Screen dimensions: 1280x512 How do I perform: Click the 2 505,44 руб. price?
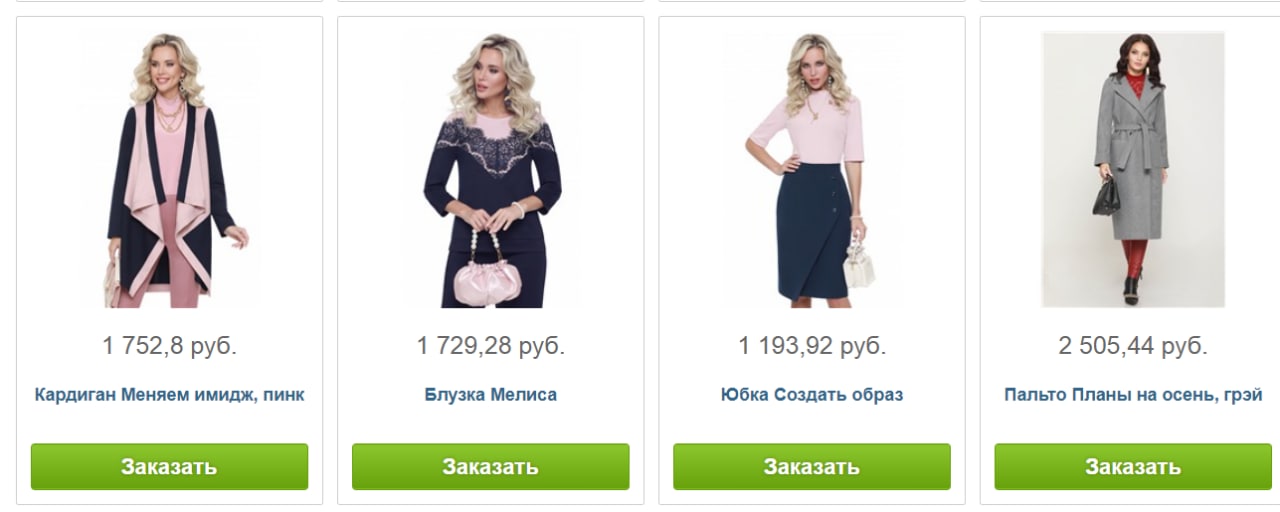tap(1133, 347)
